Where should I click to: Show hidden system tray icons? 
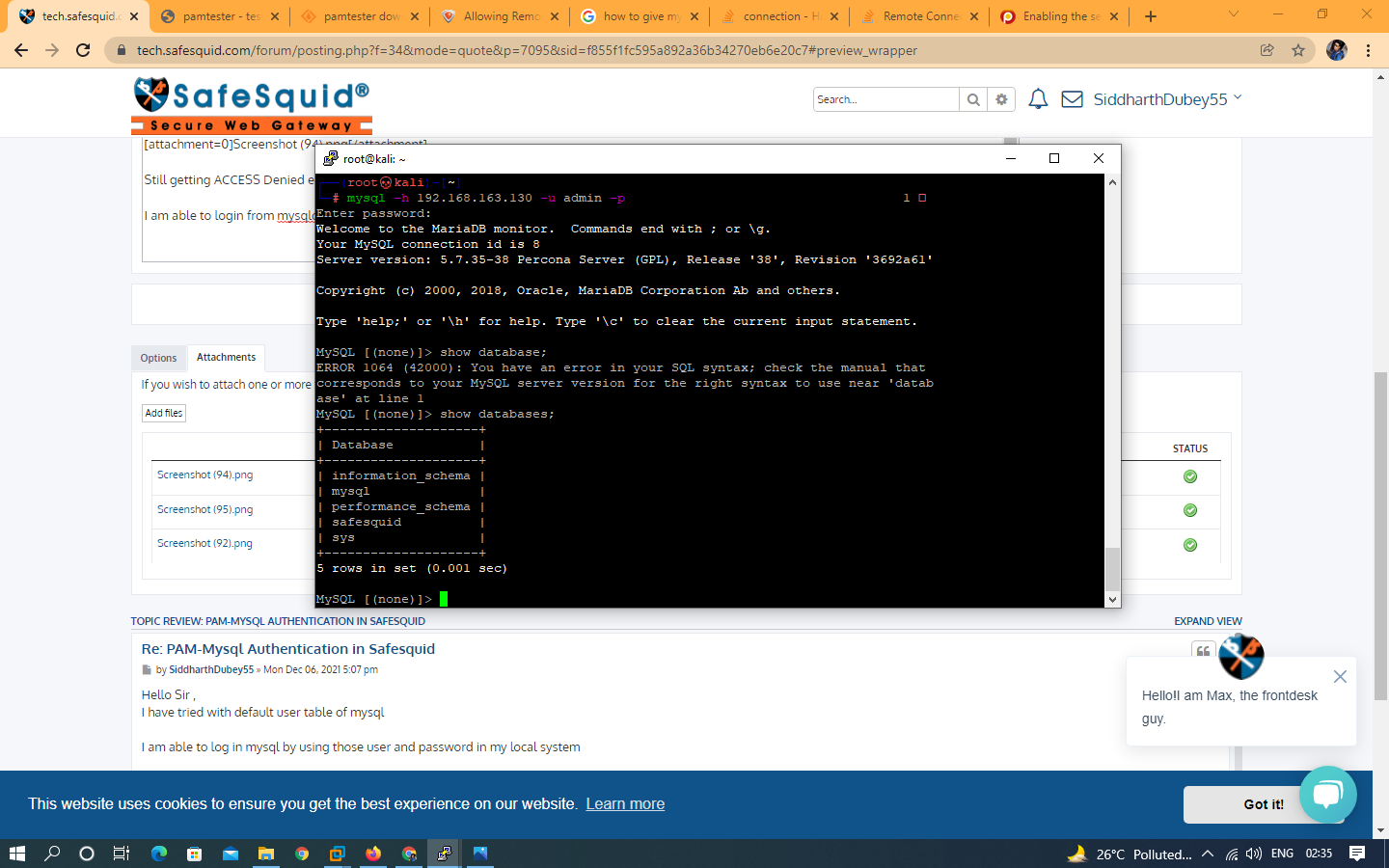pyautogui.click(x=1208, y=854)
